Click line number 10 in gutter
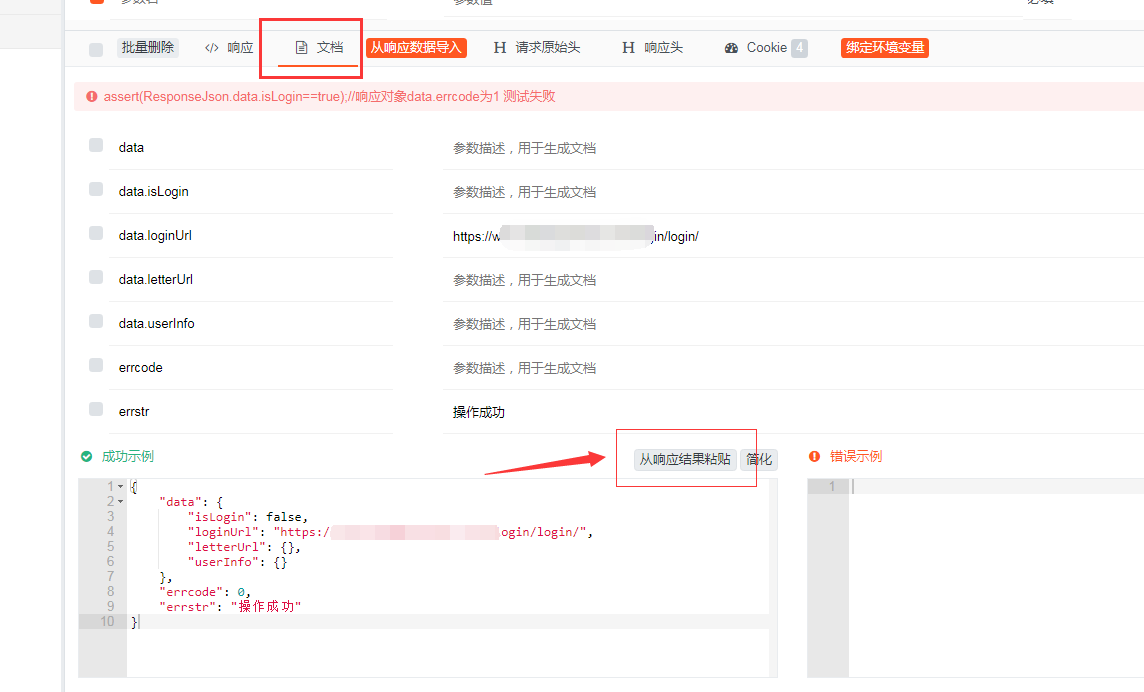 pos(107,621)
